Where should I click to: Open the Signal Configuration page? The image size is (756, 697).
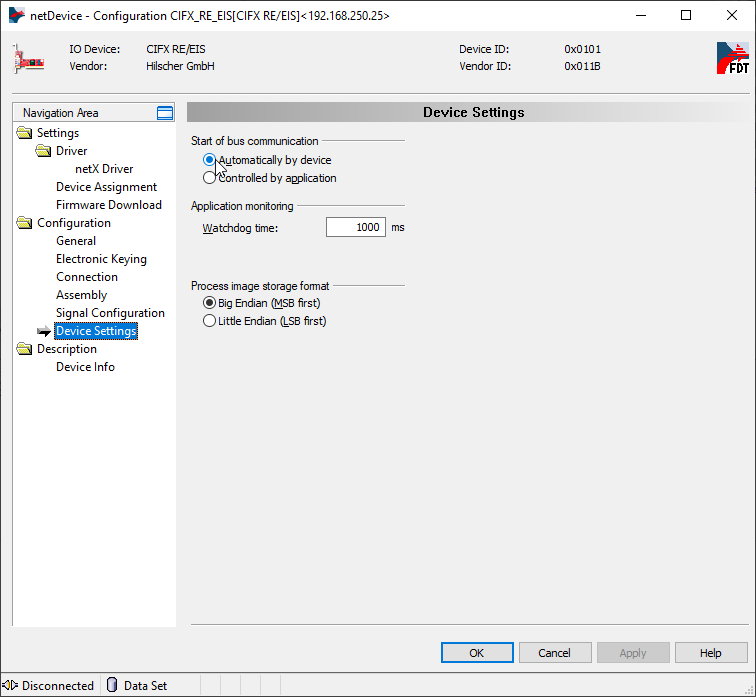[110, 313]
